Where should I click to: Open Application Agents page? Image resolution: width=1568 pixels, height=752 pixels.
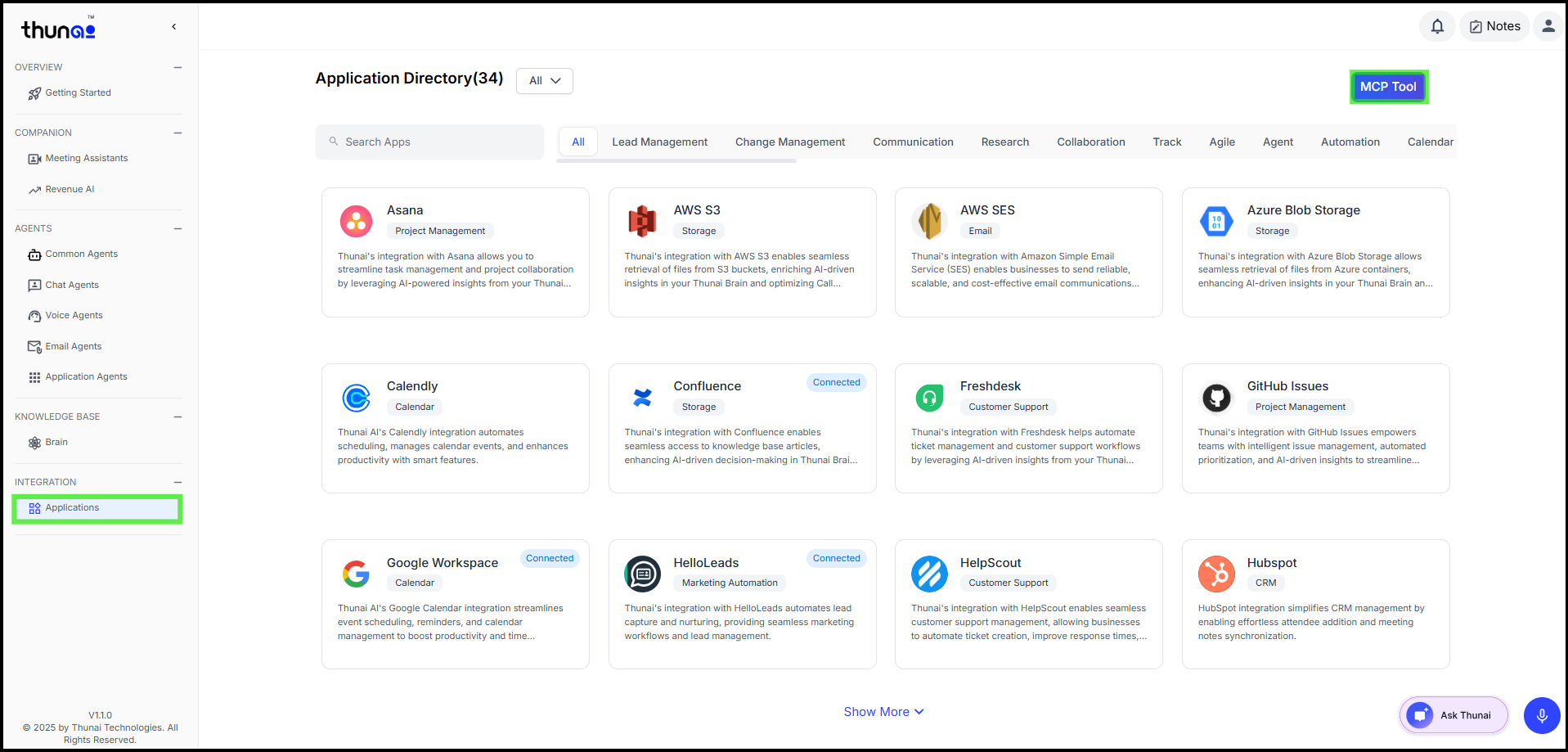pyautogui.click(x=87, y=377)
